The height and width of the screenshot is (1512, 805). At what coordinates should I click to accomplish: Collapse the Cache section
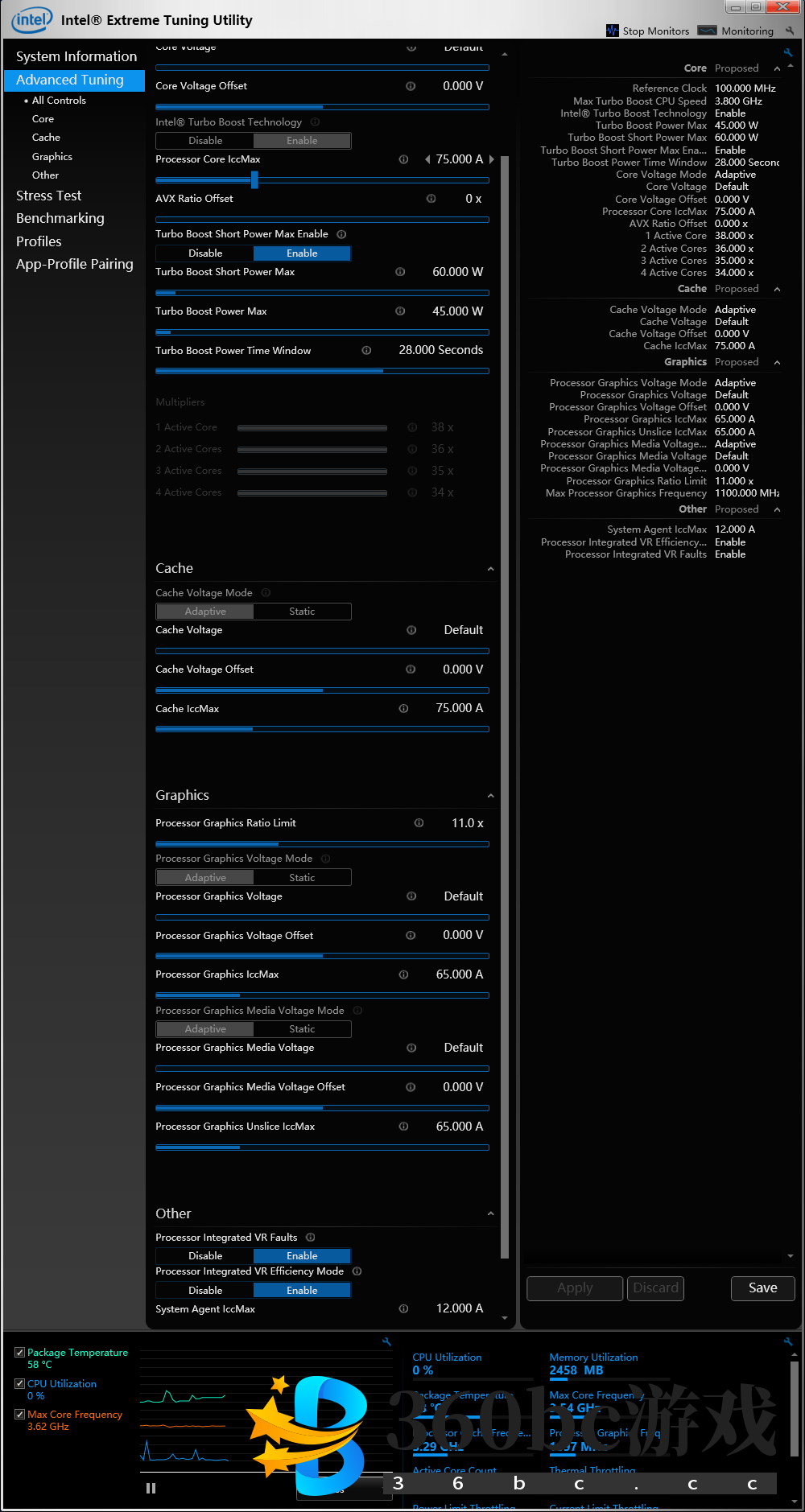(x=490, y=569)
